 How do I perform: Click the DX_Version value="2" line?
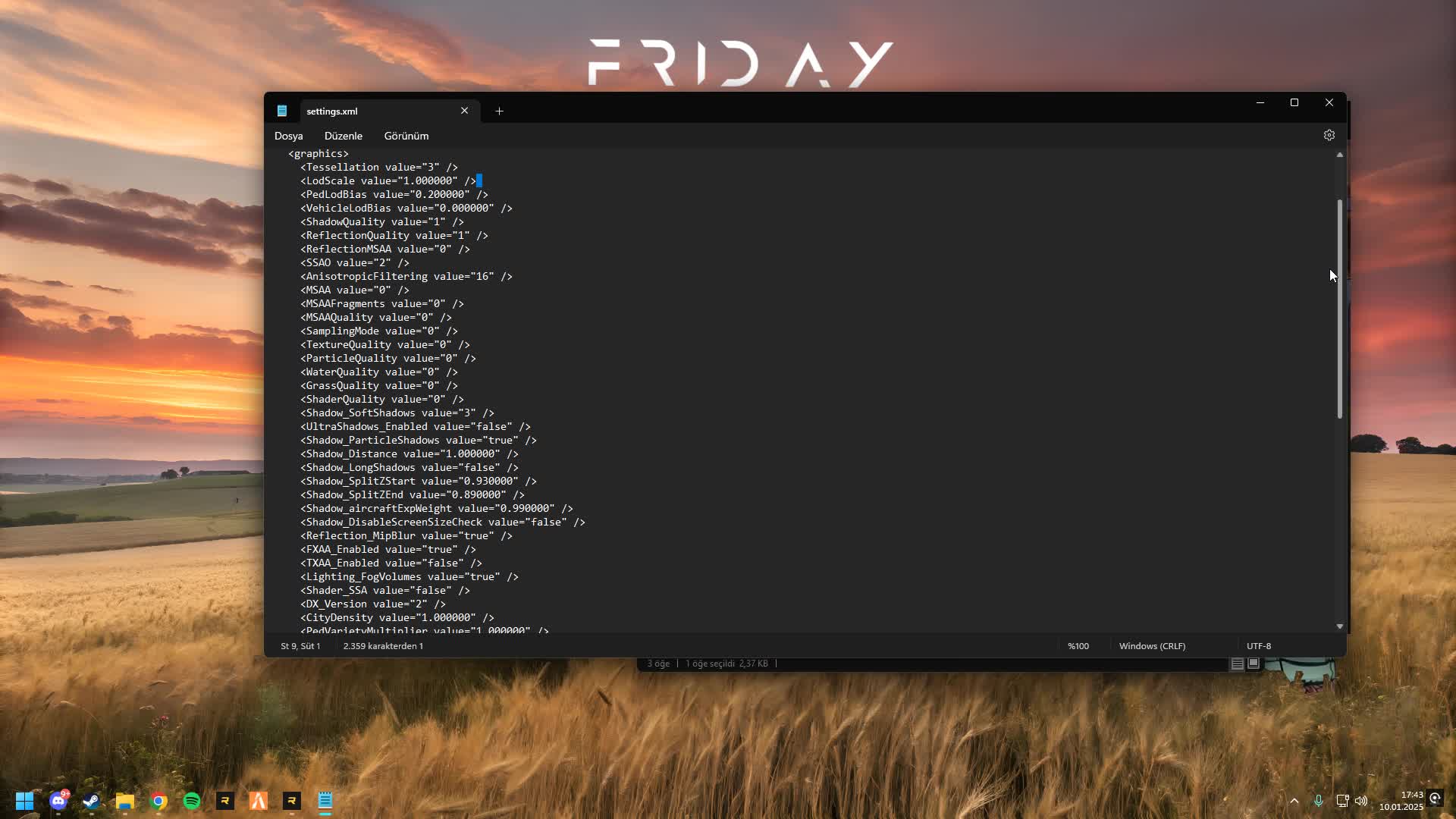[373, 604]
